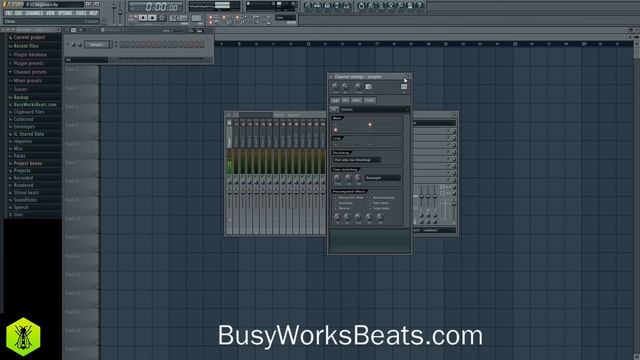Expand Recent files folder in browser
Viewport: 640px width, 360px height.
point(26,46)
